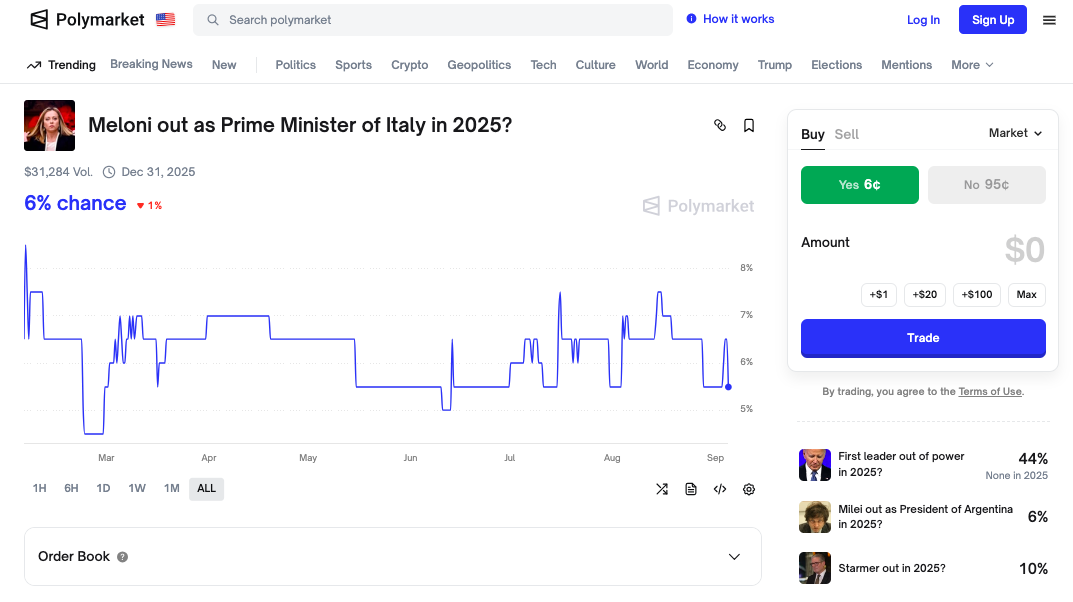Click the embed code icon

(x=719, y=489)
